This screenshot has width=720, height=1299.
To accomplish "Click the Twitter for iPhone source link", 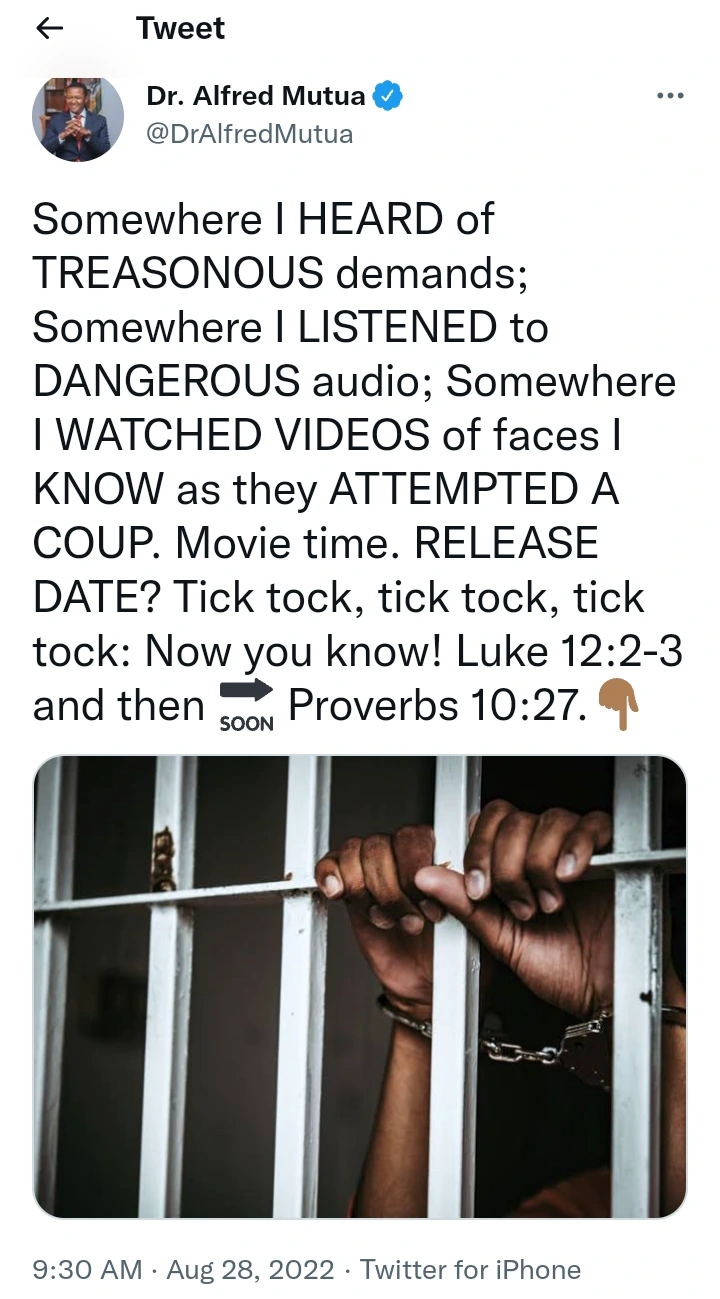I will [470, 1270].
